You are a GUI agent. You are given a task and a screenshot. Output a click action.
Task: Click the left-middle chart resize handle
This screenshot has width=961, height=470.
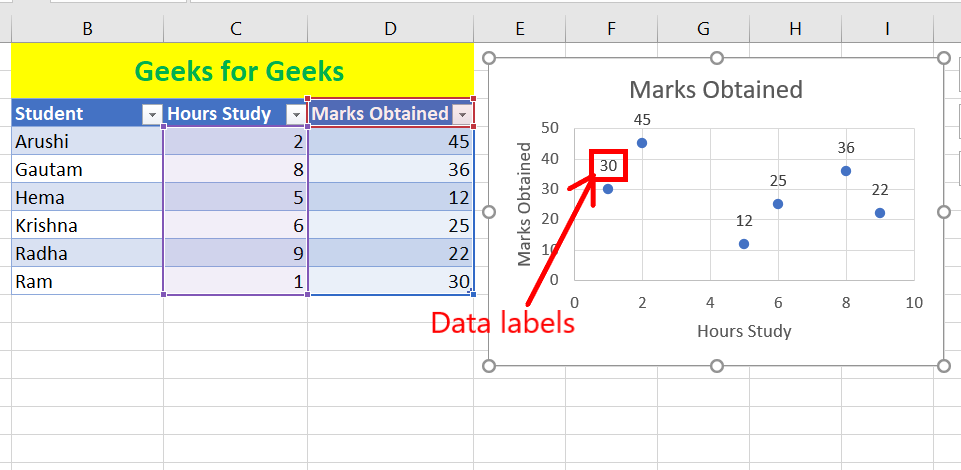[489, 212]
